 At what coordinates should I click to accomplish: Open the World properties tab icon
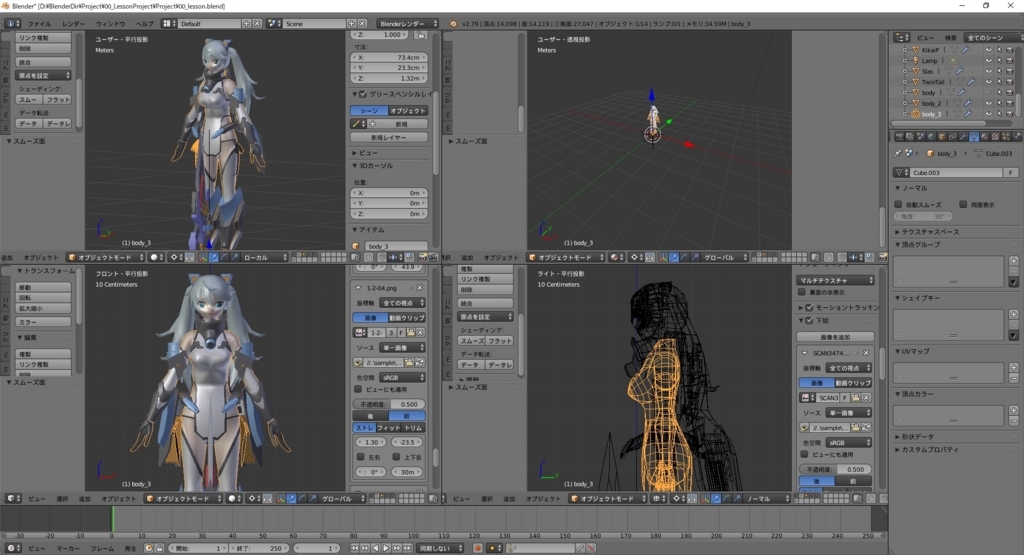[x=931, y=136]
